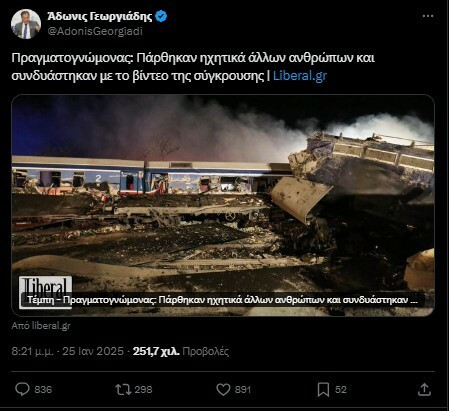This screenshot has height=411, width=449.
Task: Click the reply speech bubble icon
Action: click(x=22, y=389)
